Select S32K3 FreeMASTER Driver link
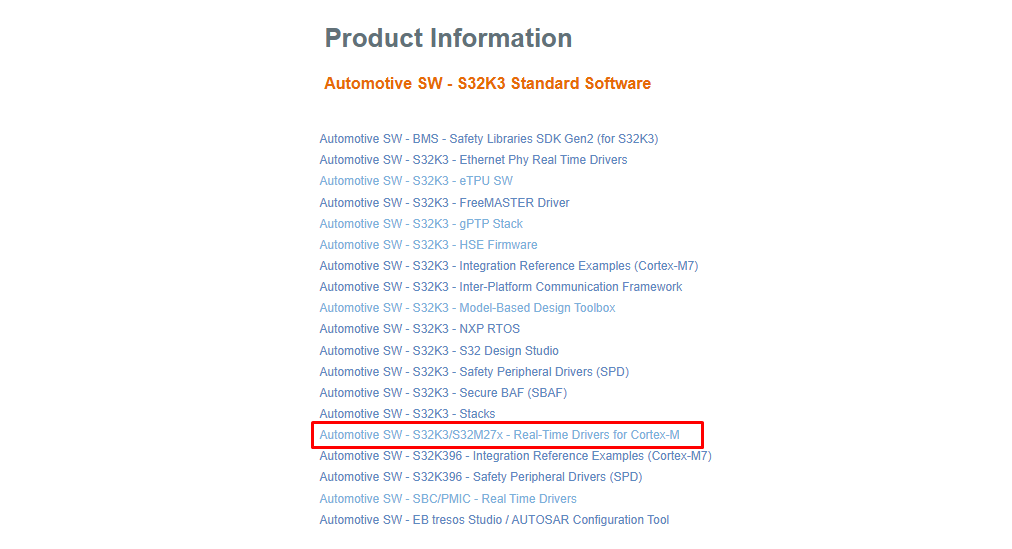This screenshot has height=549, width=1012. 444,203
